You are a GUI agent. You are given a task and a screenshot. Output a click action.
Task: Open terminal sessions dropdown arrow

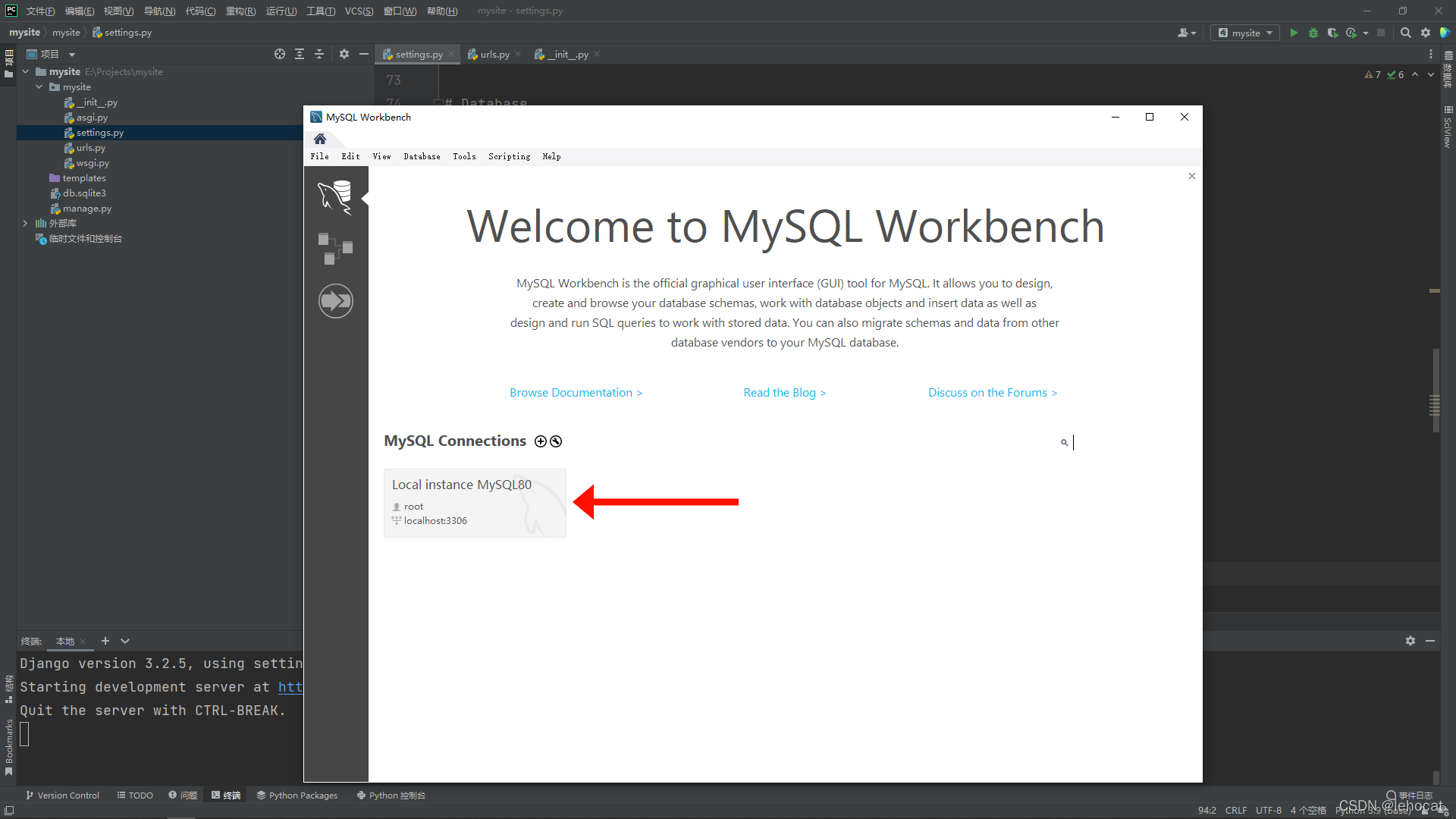tap(125, 641)
